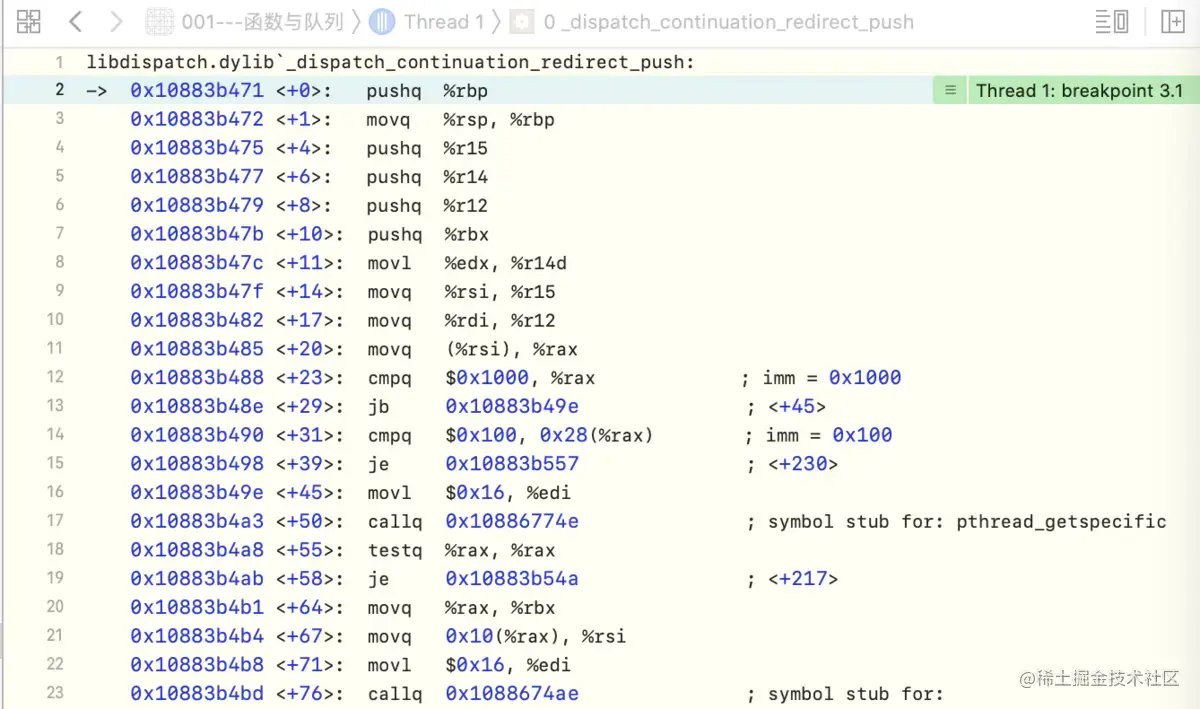Select address 0x10883b471
The height and width of the screenshot is (709, 1200).
click(x=197, y=90)
